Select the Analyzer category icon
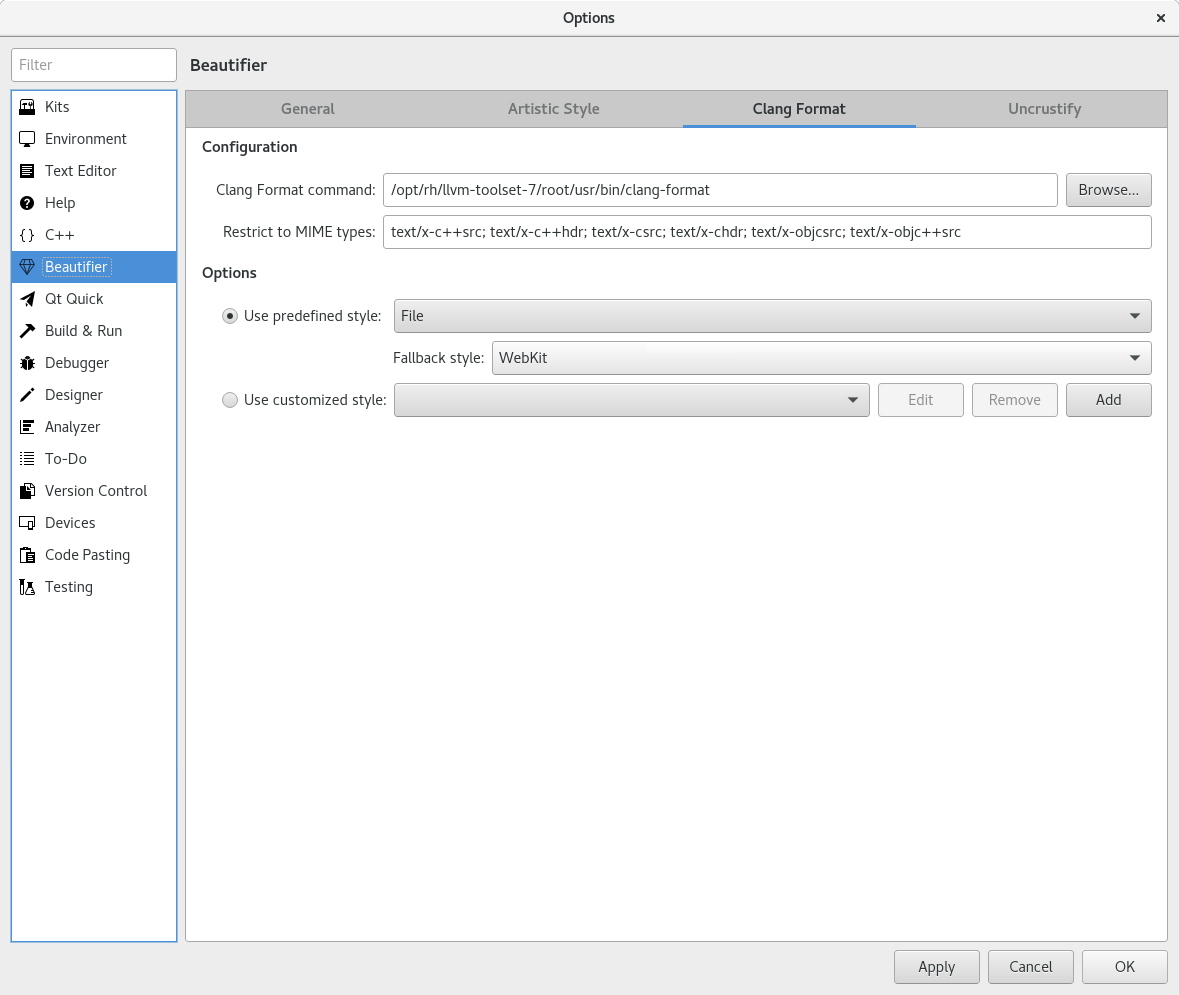This screenshot has width=1179, height=995. pos(27,427)
